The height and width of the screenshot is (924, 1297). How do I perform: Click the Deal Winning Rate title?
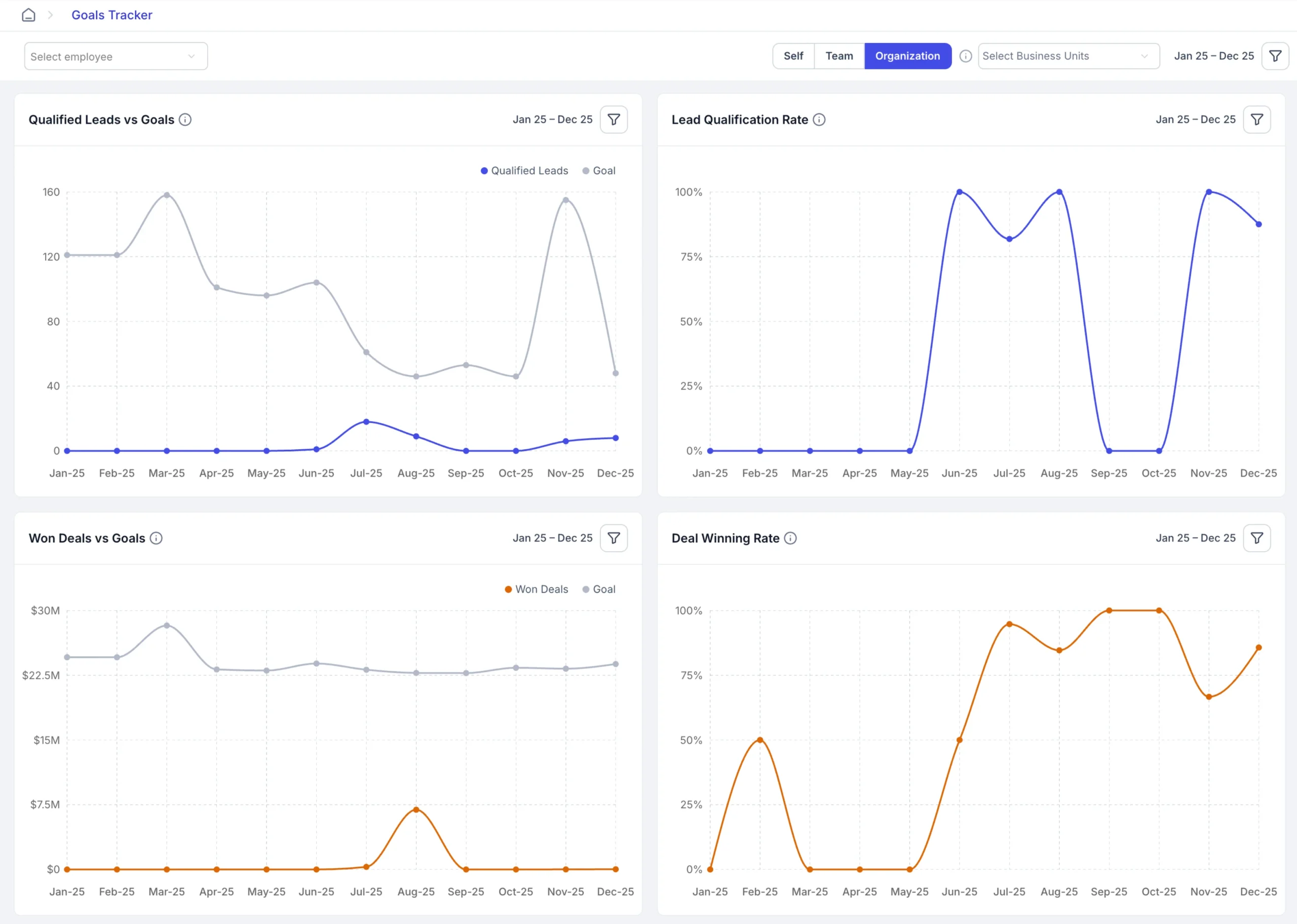click(x=726, y=538)
